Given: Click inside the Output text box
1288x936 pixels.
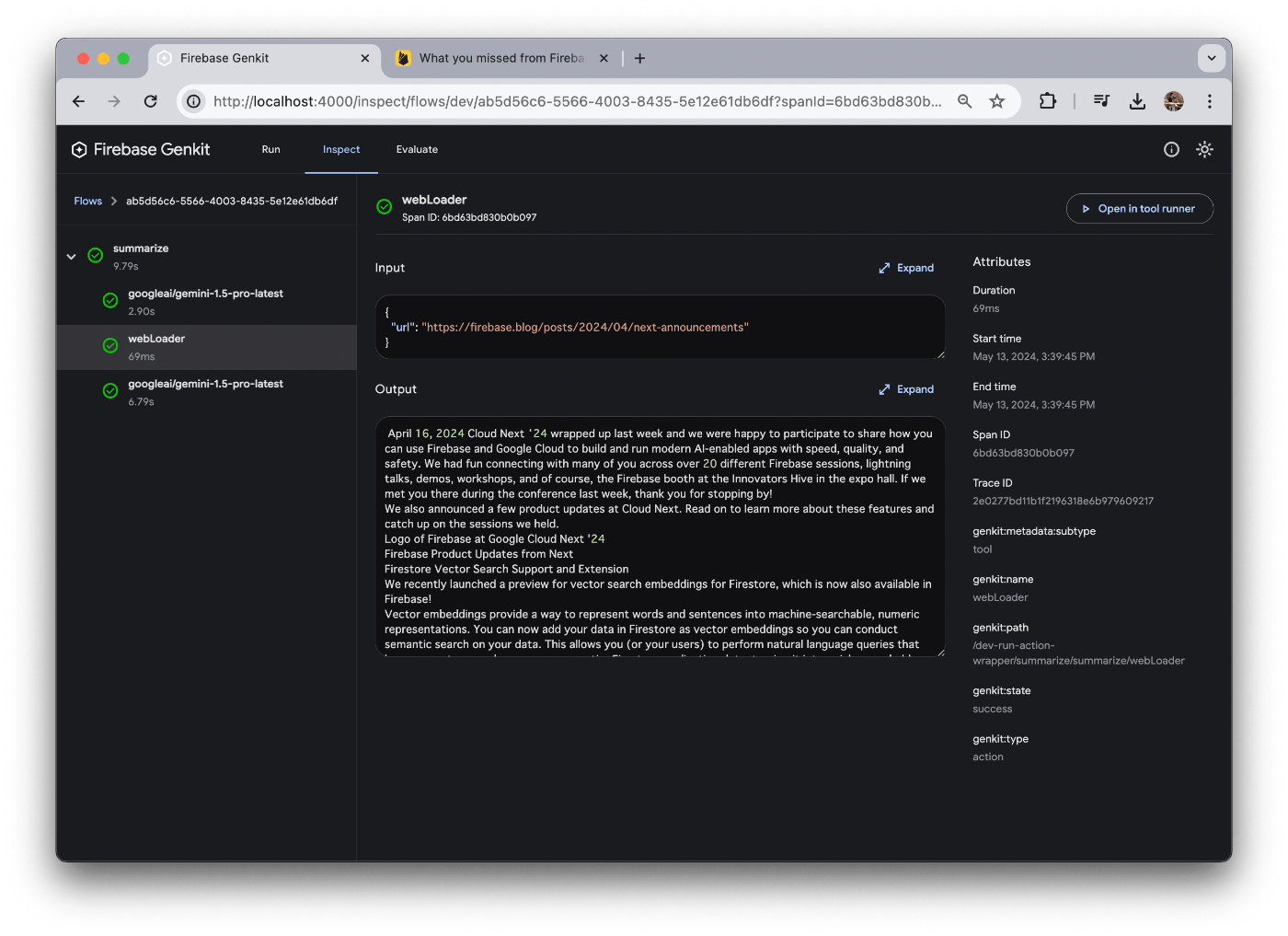Looking at the screenshot, I should click(x=660, y=537).
